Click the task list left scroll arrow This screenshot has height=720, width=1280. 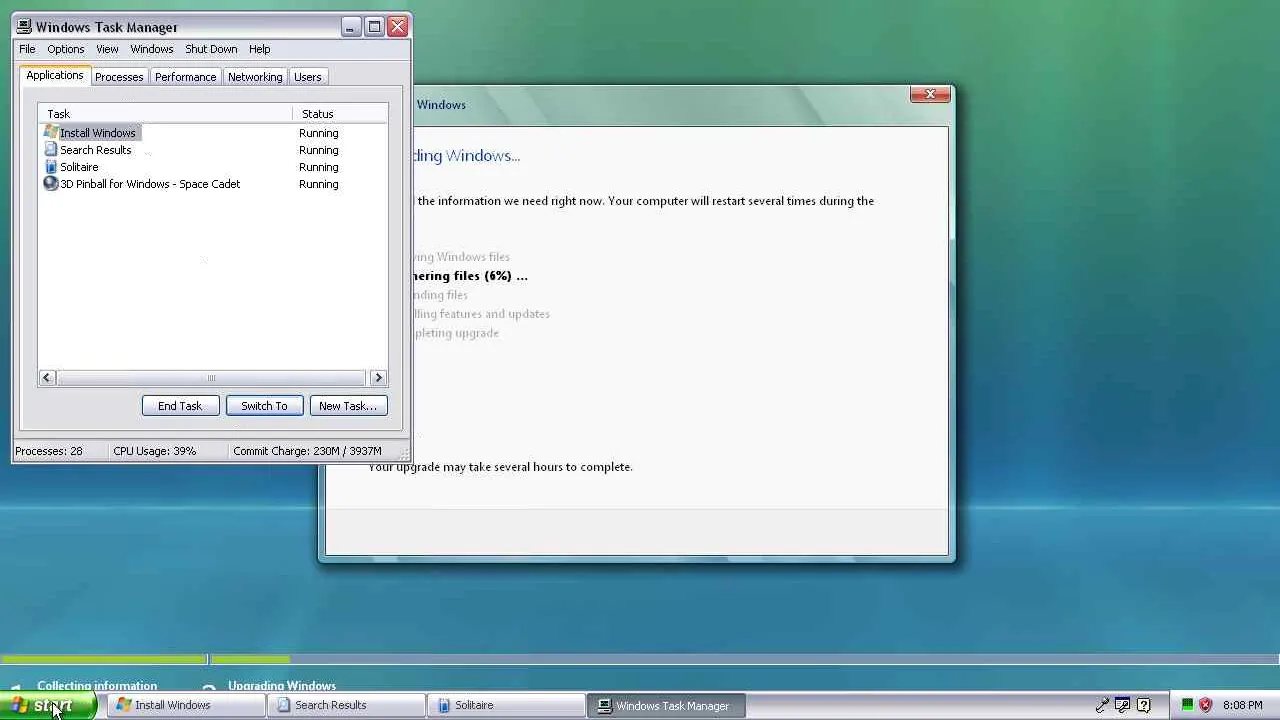click(47, 378)
